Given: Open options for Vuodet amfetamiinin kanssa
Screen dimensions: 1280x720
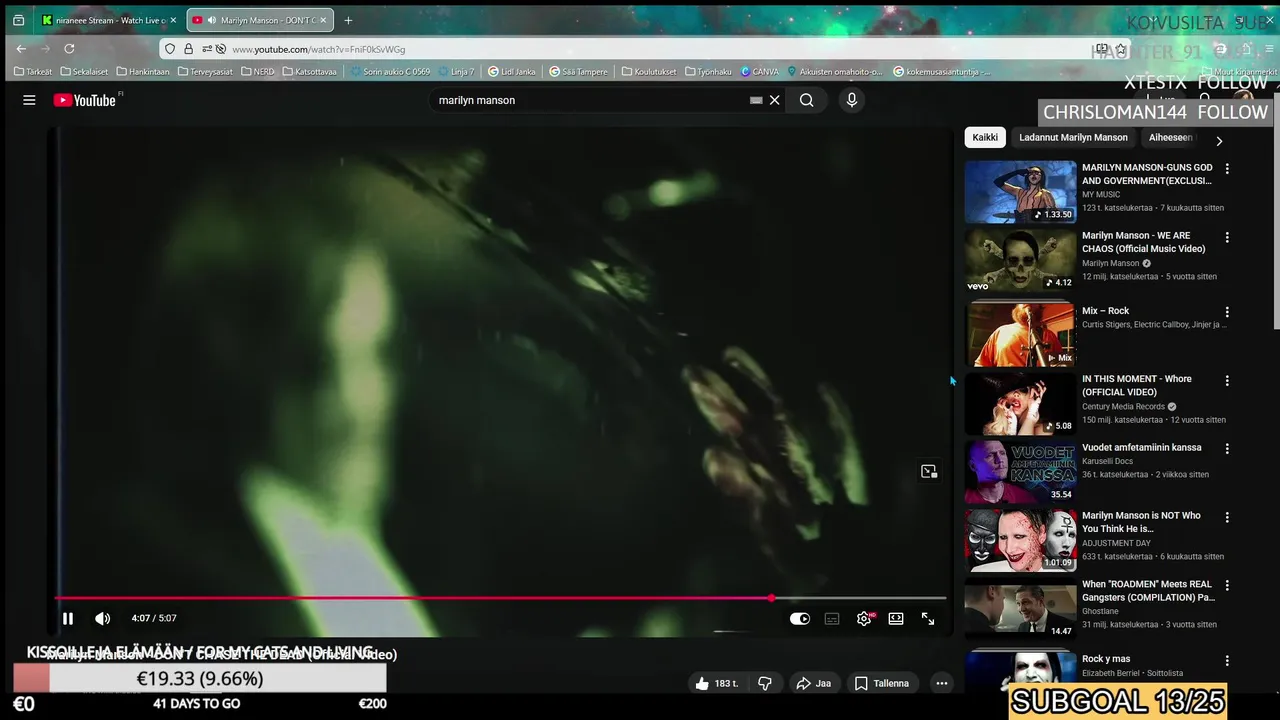Looking at the screenshot, I should [1227, 449].
